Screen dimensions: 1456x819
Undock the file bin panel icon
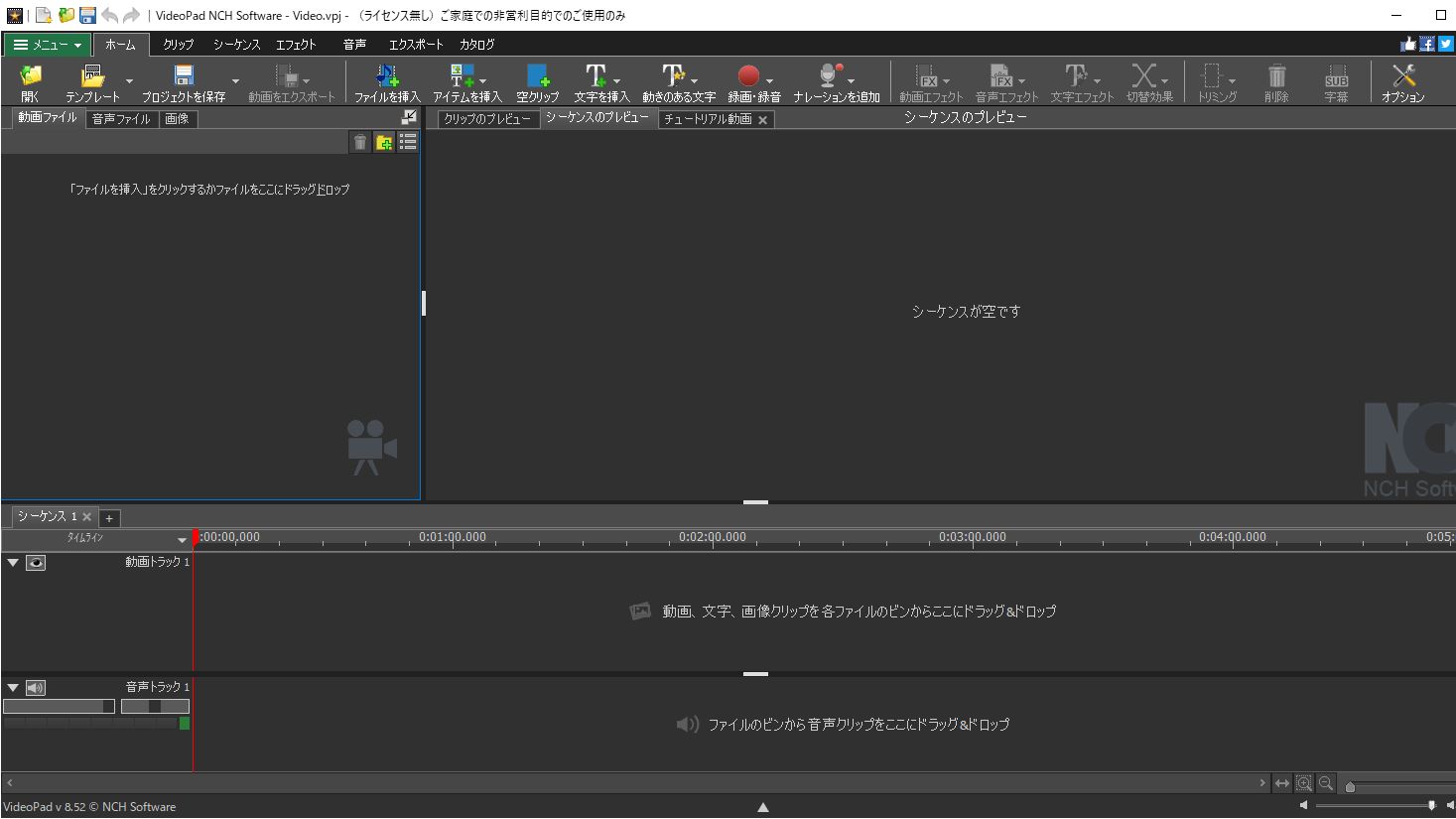coord(409,117)
